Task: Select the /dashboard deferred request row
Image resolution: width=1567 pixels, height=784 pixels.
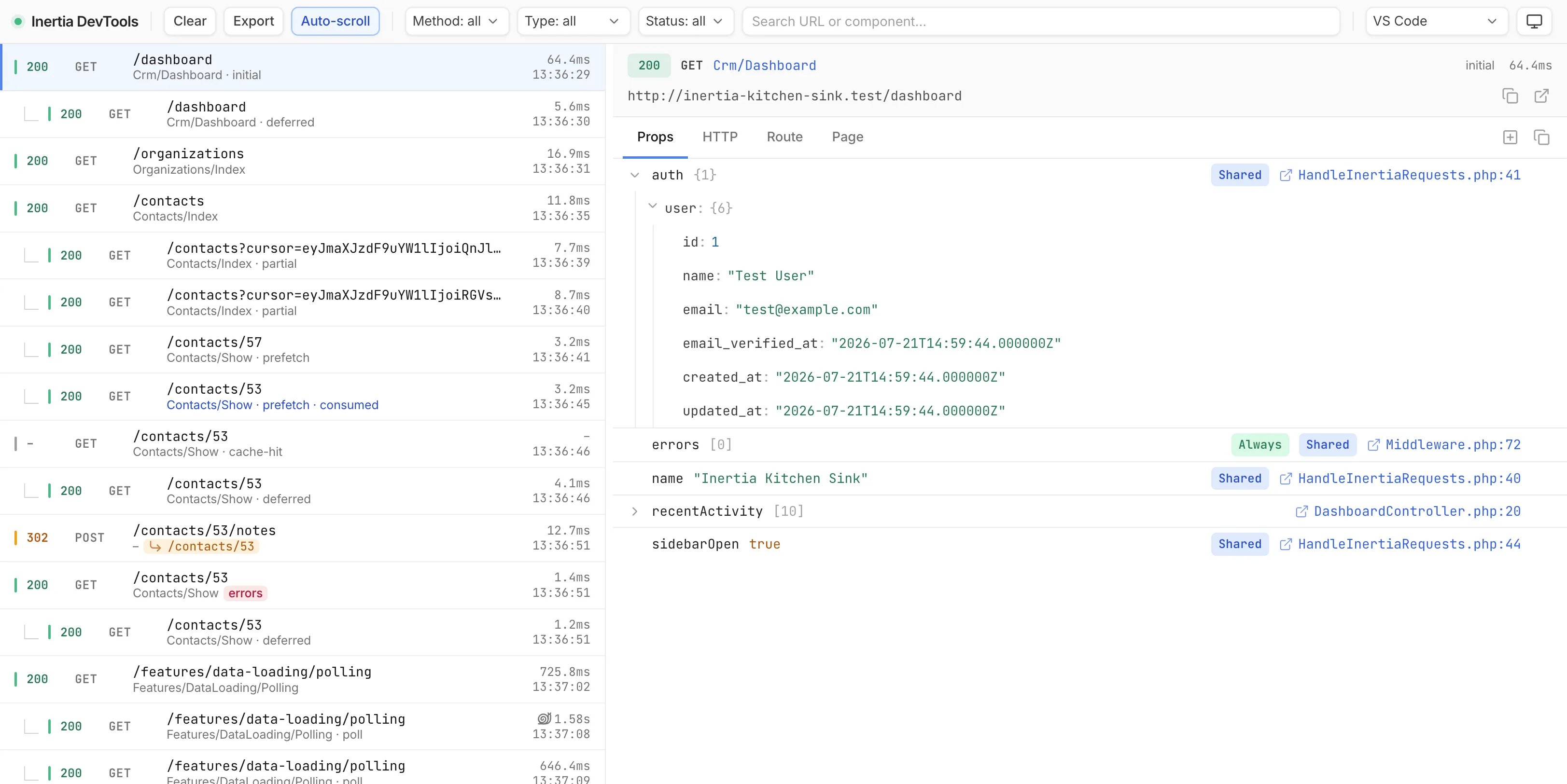Action: pos(302,114)
